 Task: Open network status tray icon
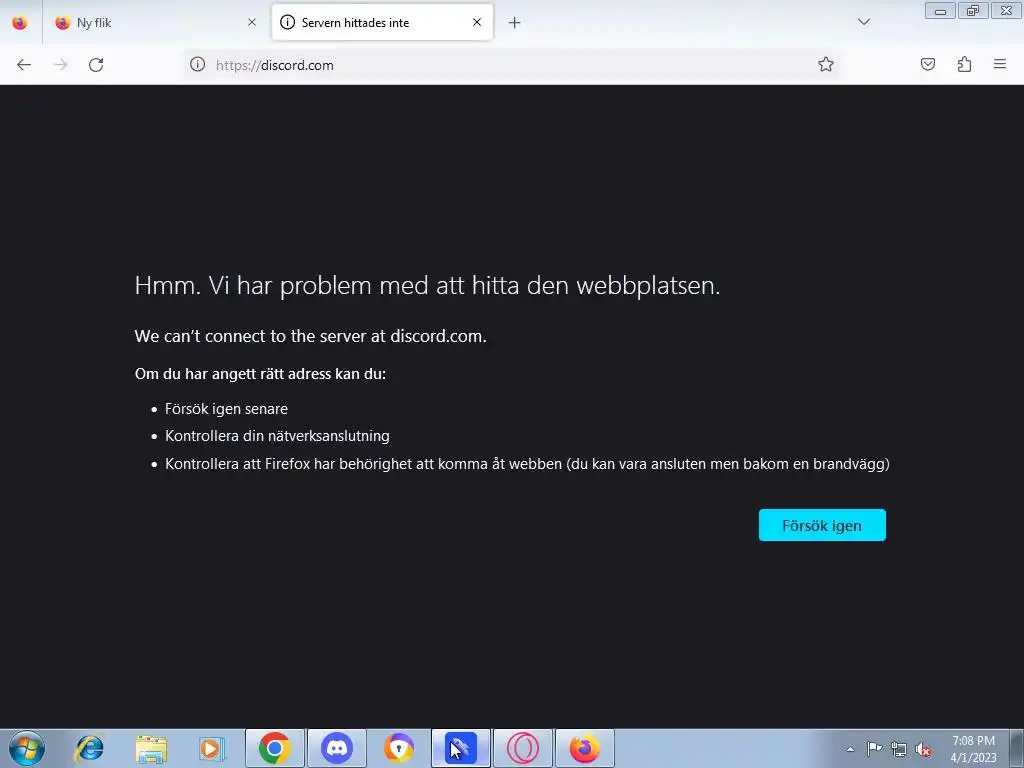[899, 749]
